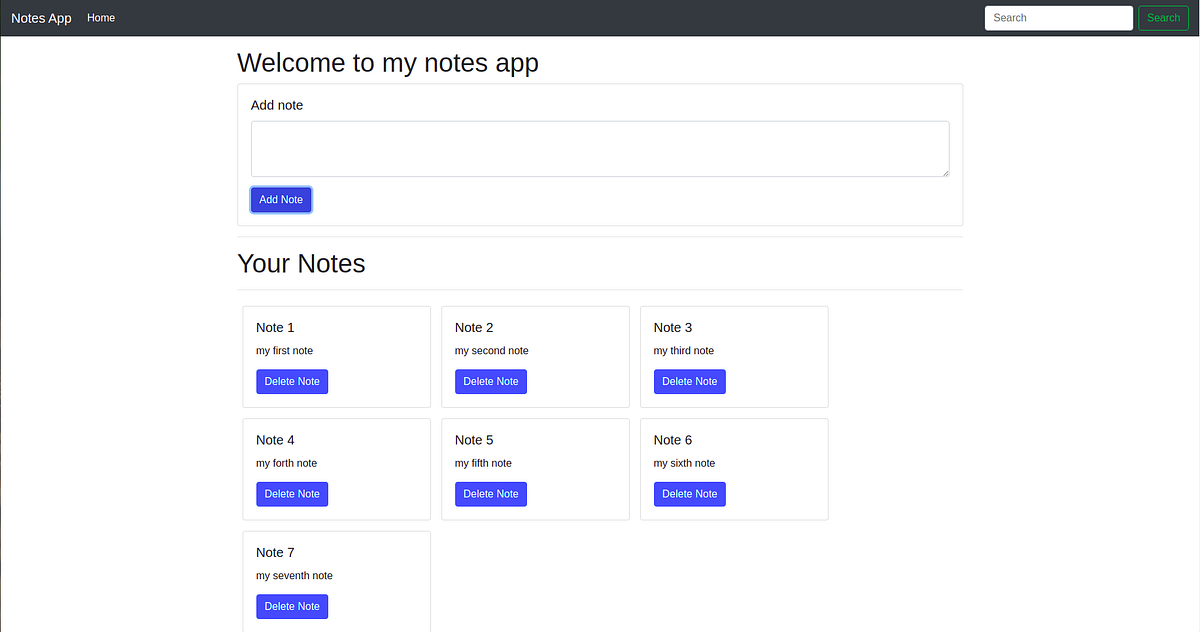Click the textarea resize handle
The height and width of the screenshot is (632, 1200).
coord(945,173)
